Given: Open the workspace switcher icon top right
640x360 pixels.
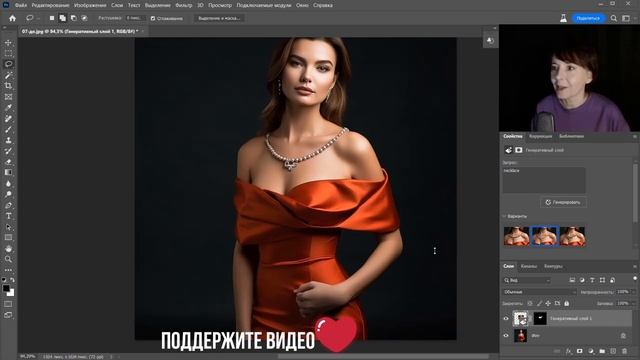Looking at the screenshot, I should [x=626, y=18].
